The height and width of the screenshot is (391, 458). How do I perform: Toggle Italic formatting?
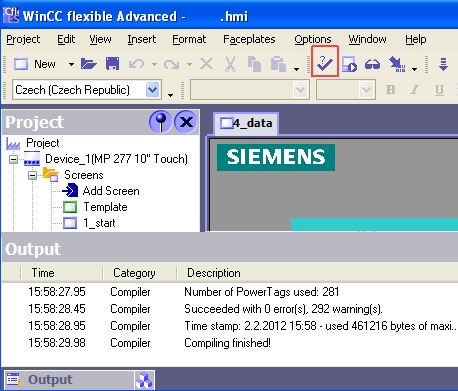pyautogui.click(x=414, y=90)
